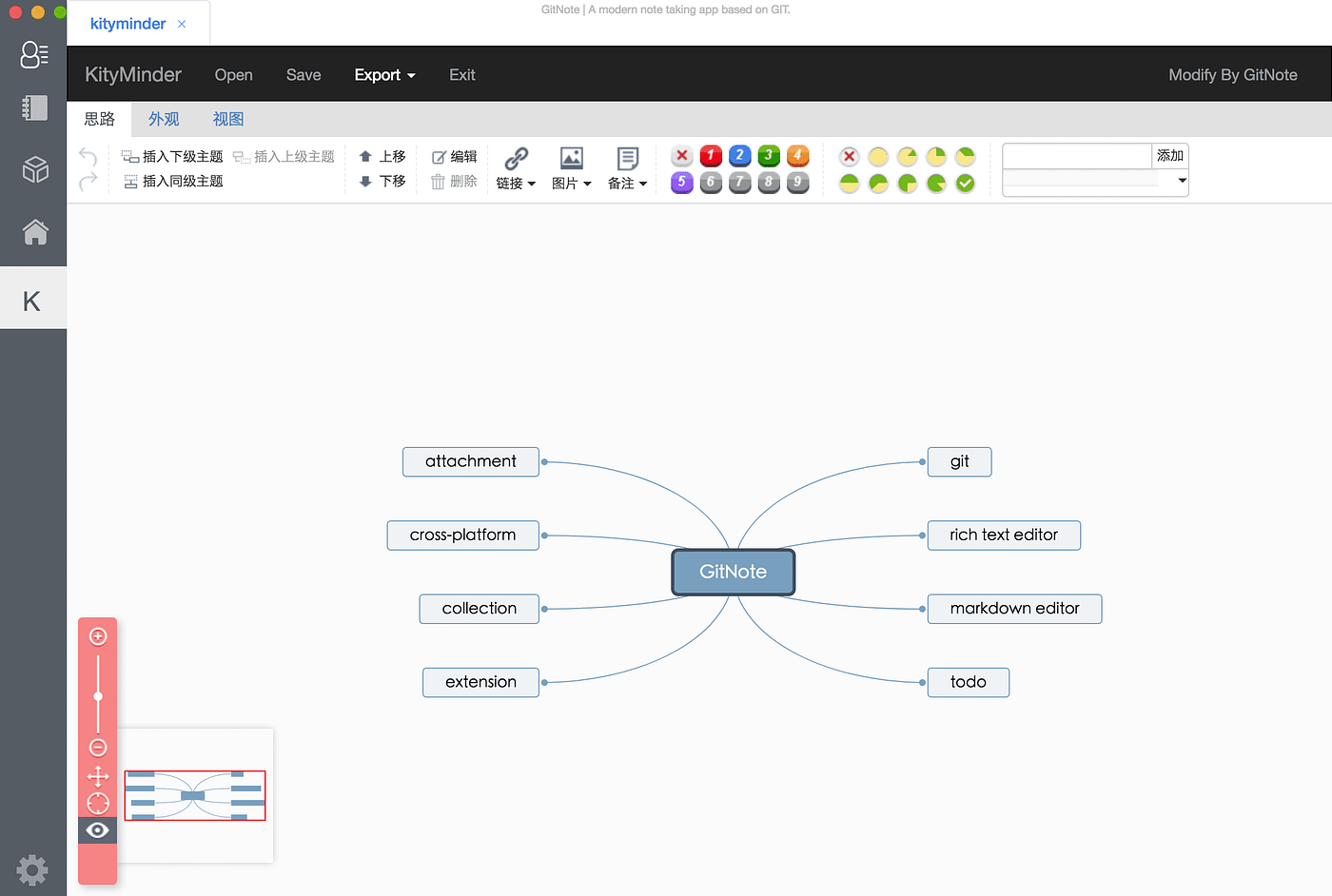Click the red X priority remove icon
Image resolution: width=1332 pixels, height=896 pixels.
click(x=681, y=155)
